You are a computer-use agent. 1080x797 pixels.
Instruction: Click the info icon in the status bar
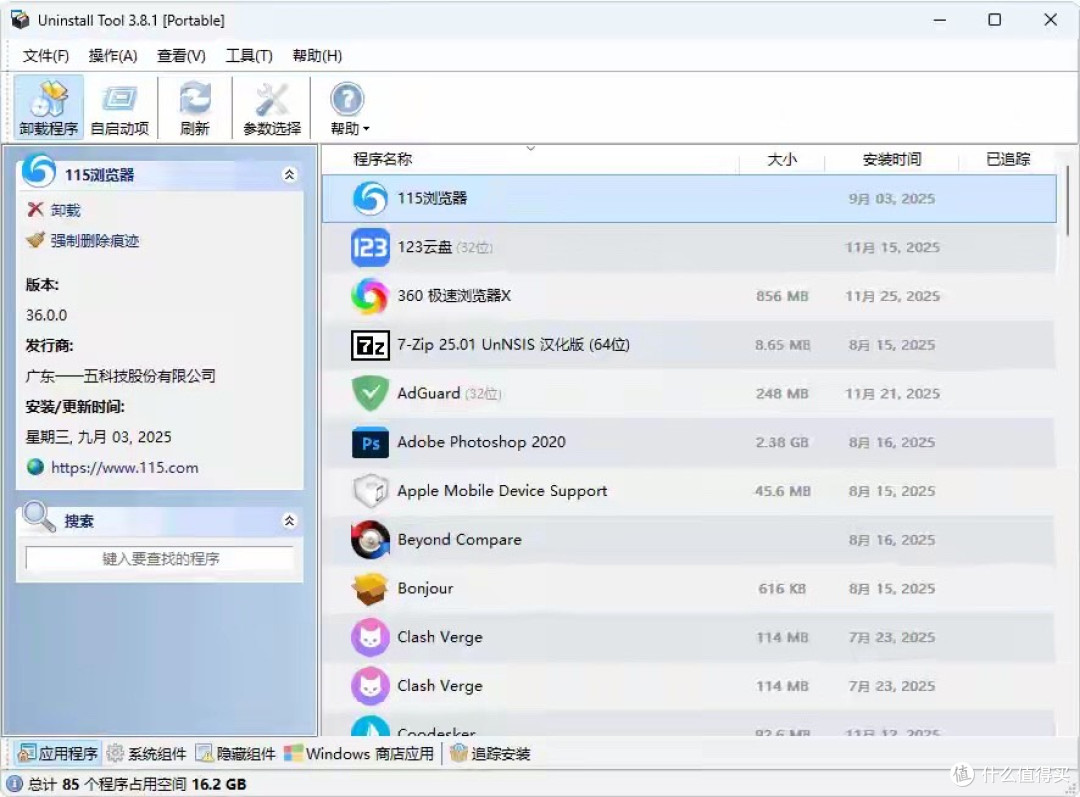tap(14, 783)
